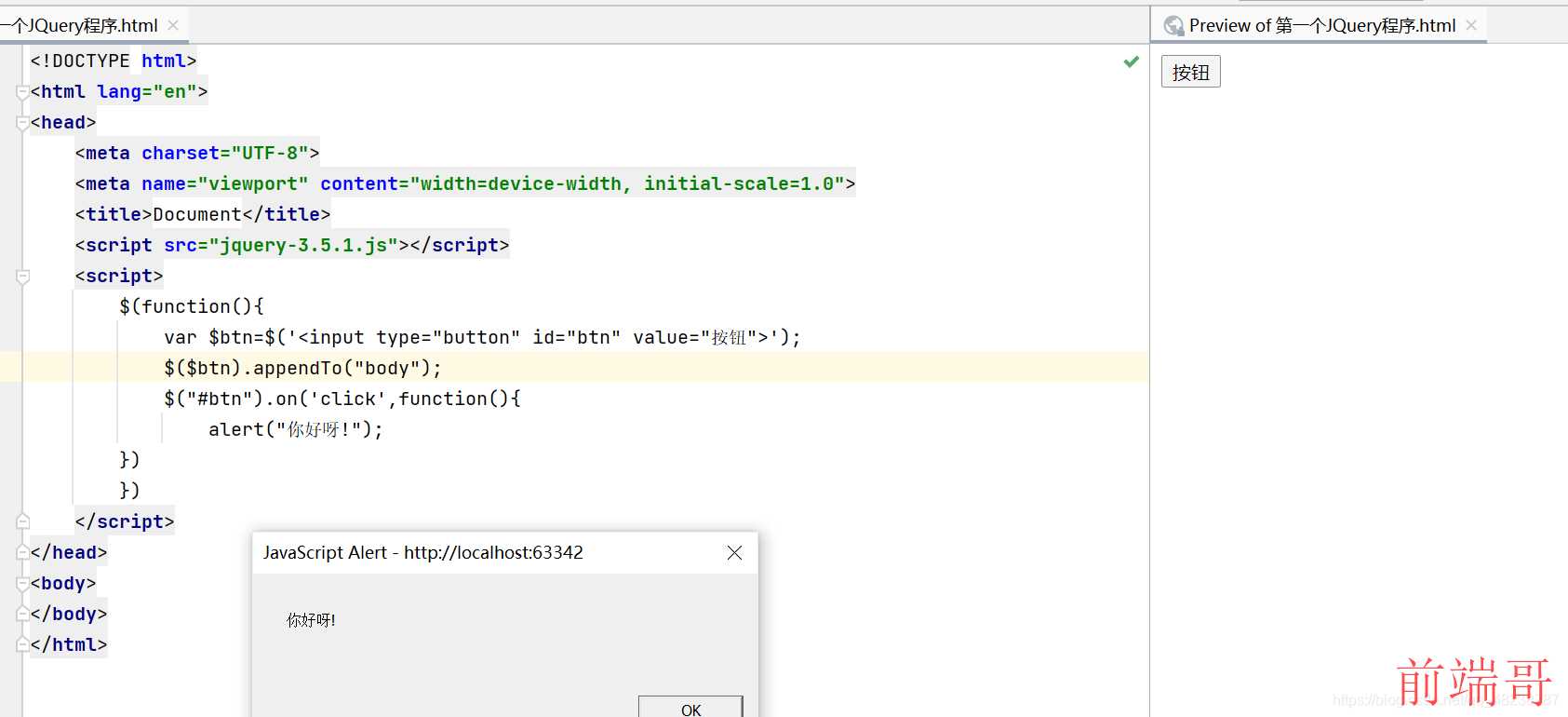Toggle fold marker at closing head tag
The height and width of the screenshot is (717, 1568).
(x=23, y=552)
